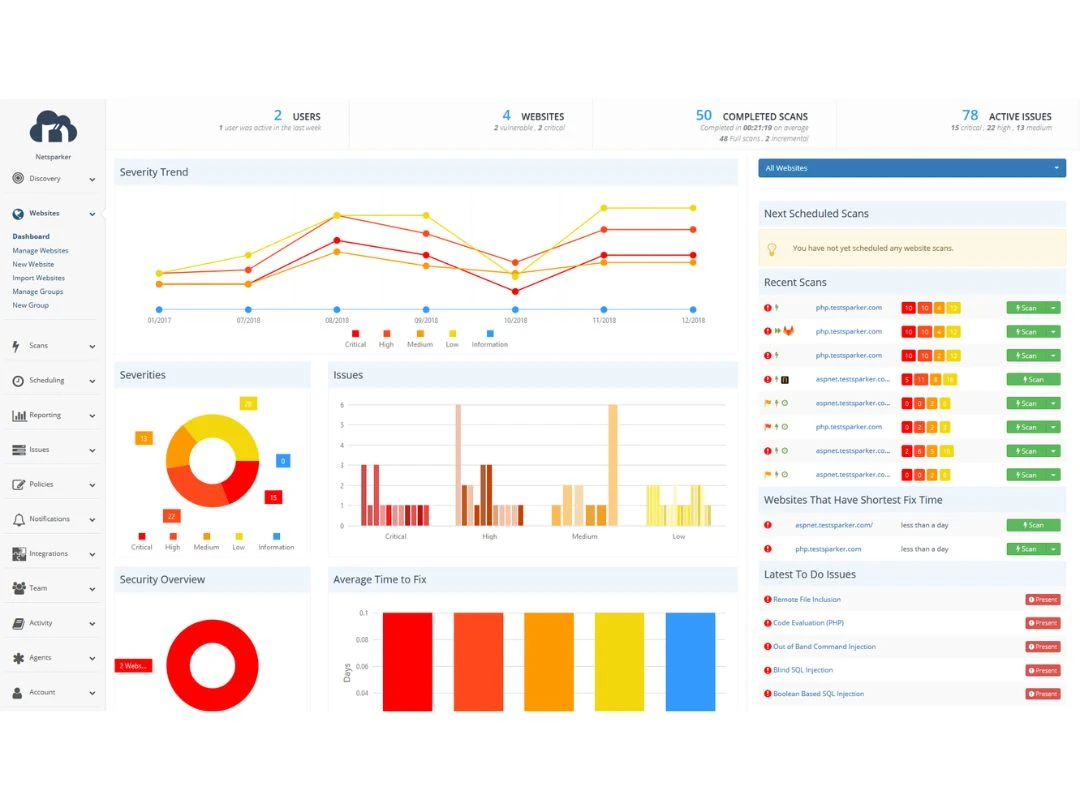Open the Discovery target icon

(x=18, y=178)
